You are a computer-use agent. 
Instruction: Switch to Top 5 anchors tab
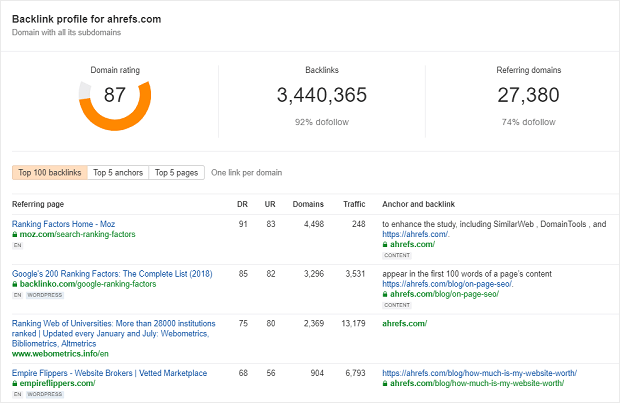pos(118,173)
